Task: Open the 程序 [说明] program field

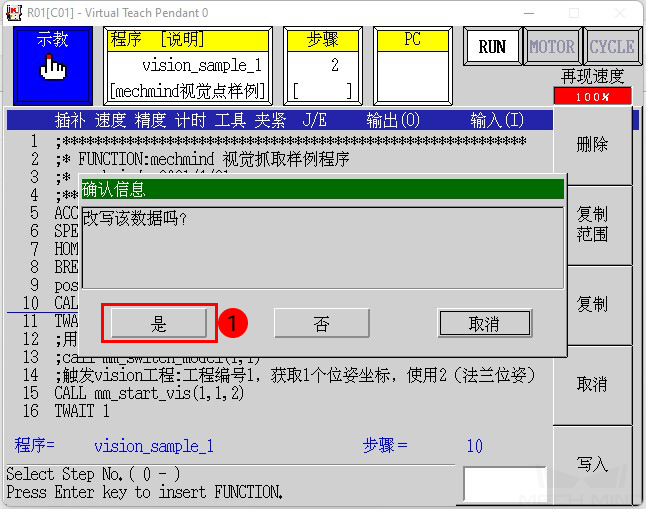Action: [188, 66]
